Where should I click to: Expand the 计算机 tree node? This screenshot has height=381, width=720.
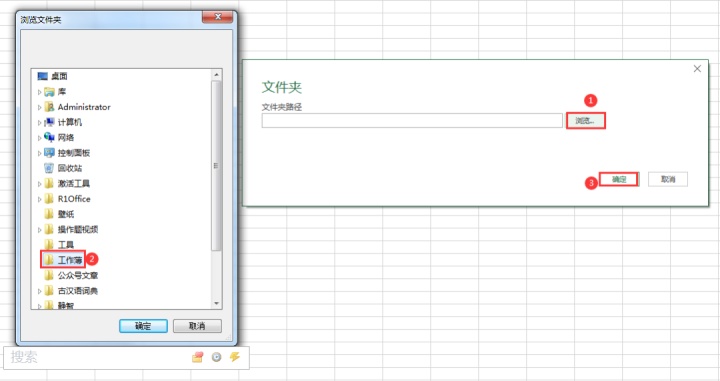click(x=39, y=123)
